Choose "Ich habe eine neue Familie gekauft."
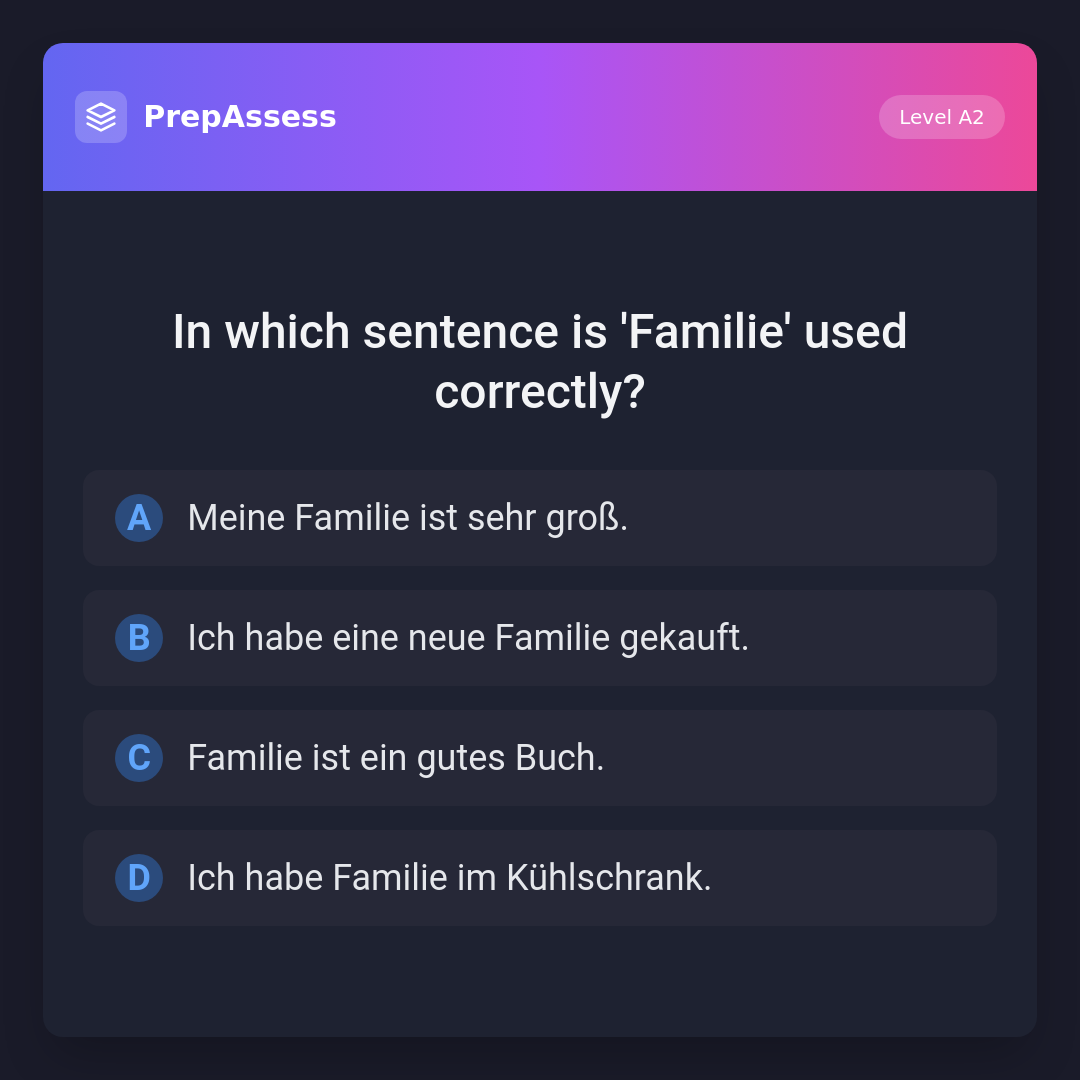This screenshot has height=1080, width=1080. [540, 638]
